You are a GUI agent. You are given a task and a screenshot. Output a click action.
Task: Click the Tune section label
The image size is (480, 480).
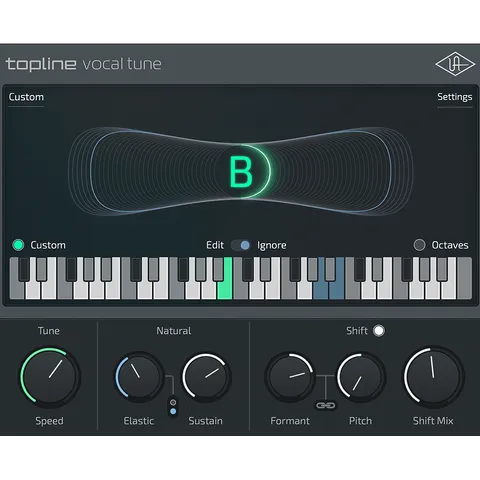click(49, 331)
